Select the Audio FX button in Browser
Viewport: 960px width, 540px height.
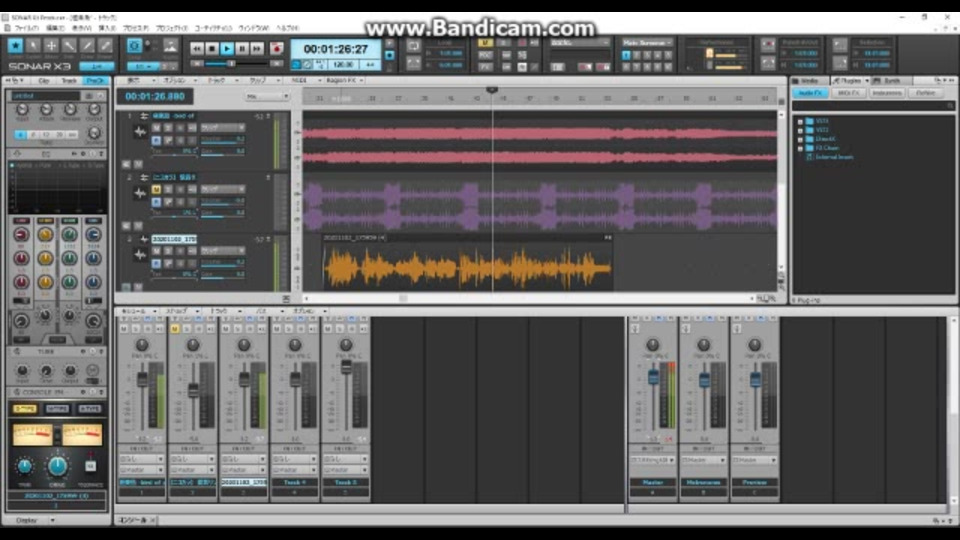tap(811, 93)
